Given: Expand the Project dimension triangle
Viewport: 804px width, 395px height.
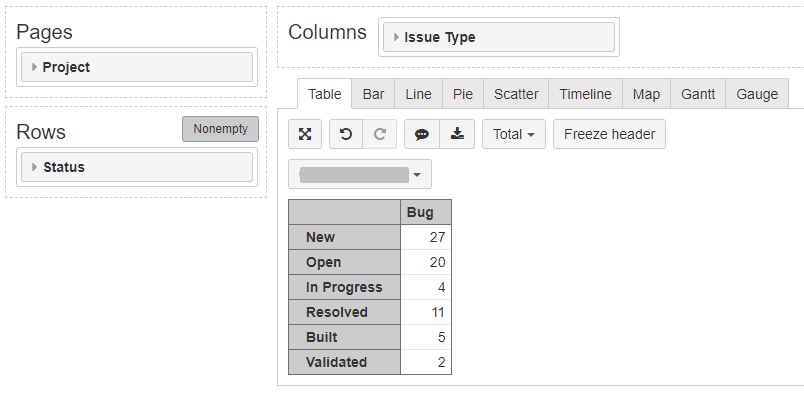Looking at the screenshot, I should (x=34, y=67).
